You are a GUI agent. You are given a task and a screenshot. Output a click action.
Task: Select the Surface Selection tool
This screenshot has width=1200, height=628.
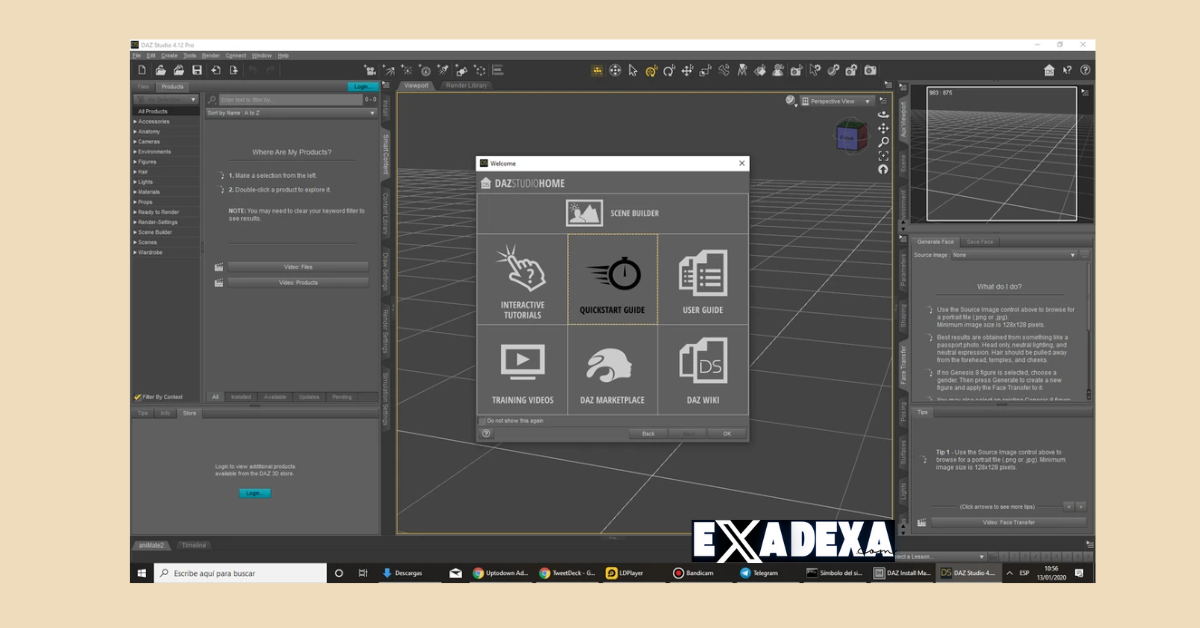(x=759, y=70)
